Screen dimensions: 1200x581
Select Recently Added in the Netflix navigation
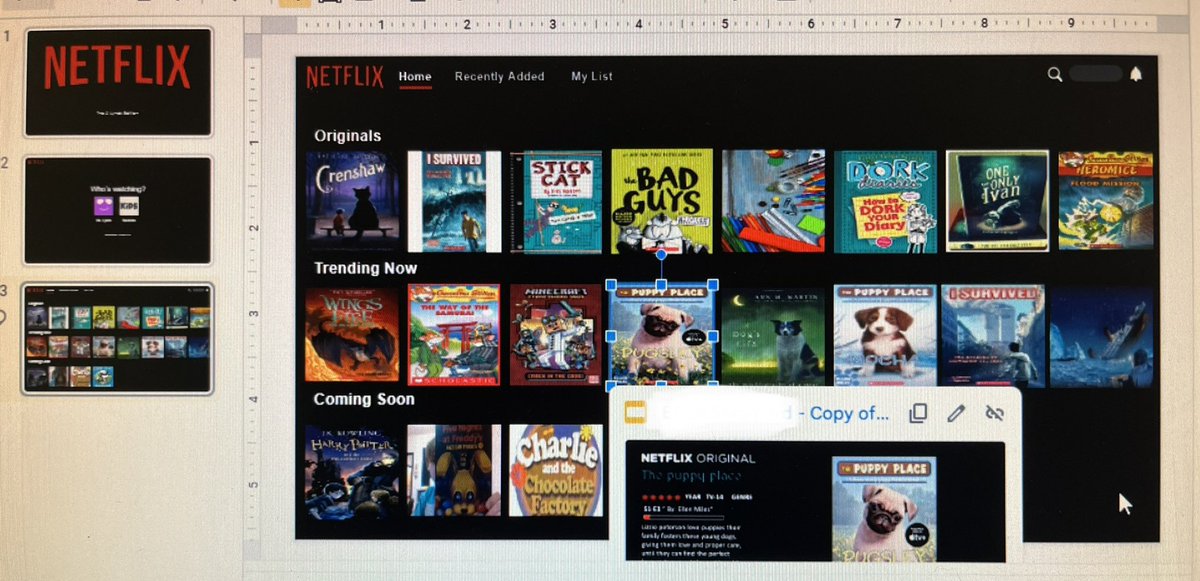coord(500,76)
